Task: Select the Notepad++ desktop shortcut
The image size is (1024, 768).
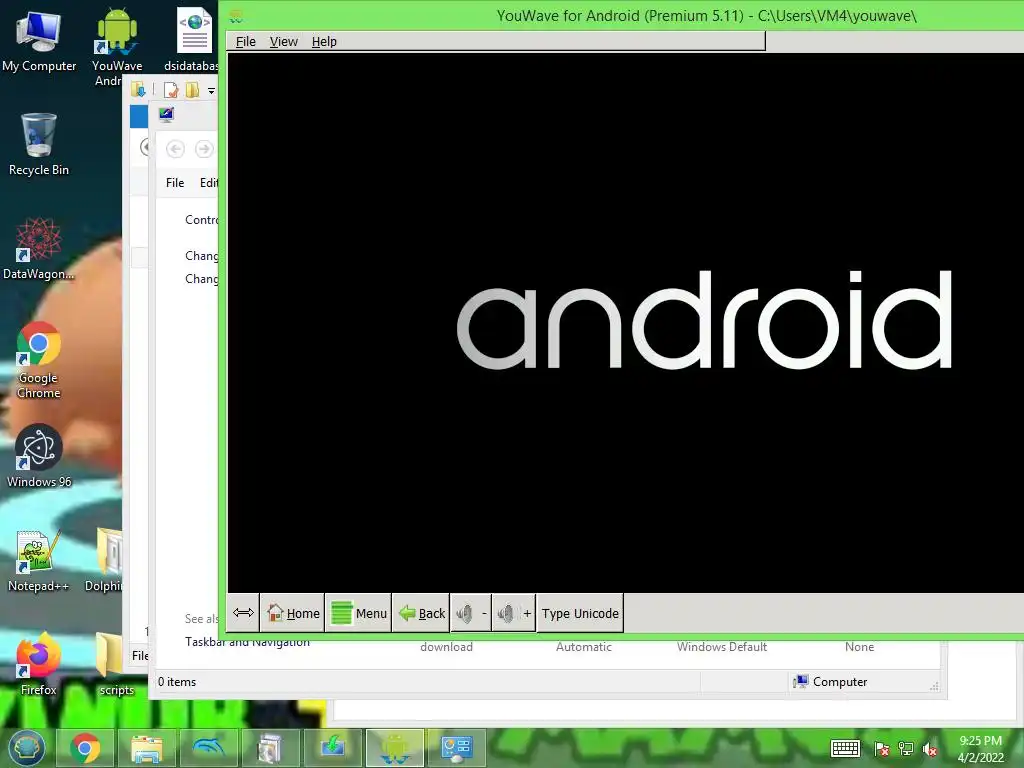Action: pyautogui.click(x=39, y=561)
